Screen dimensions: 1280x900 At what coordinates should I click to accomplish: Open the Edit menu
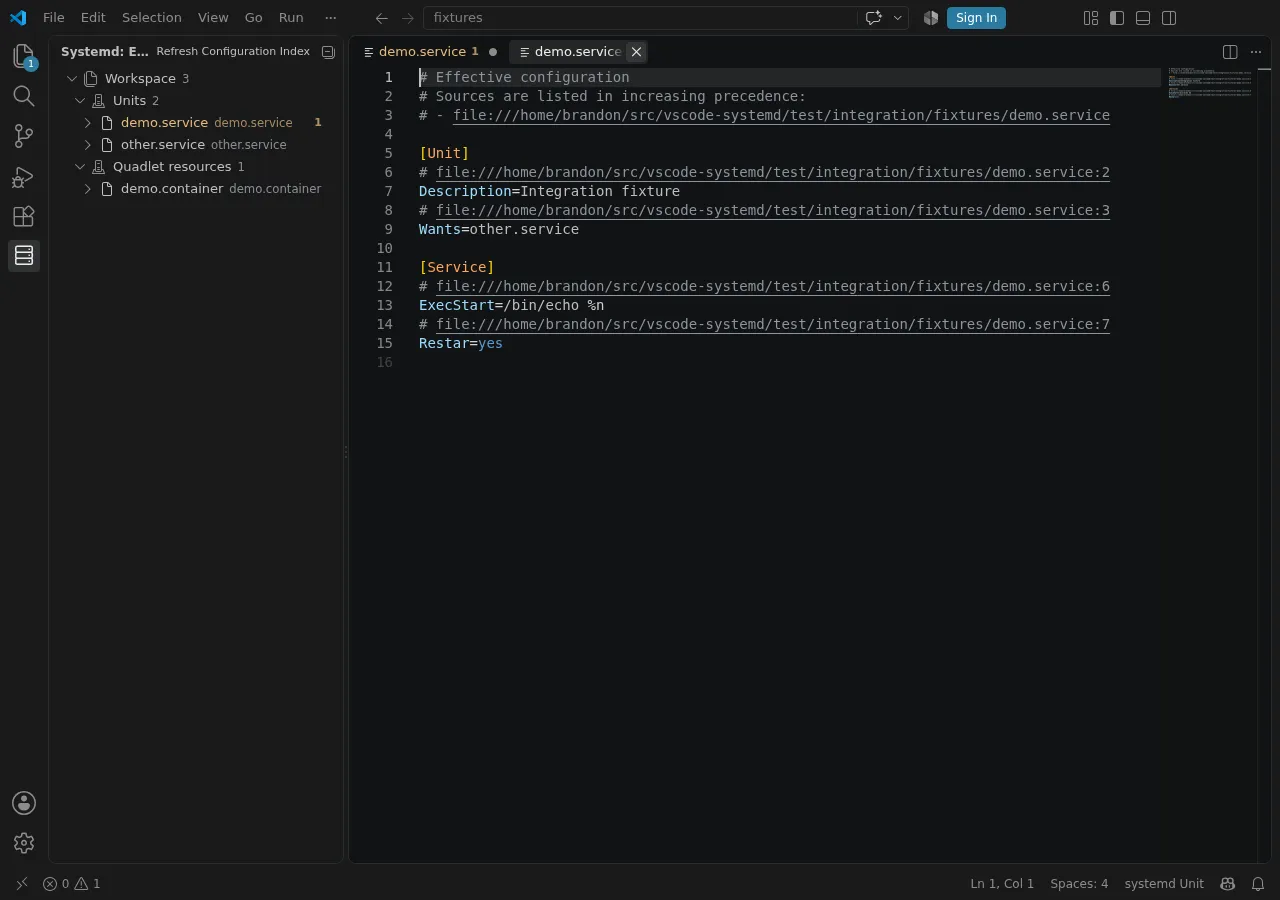tap(93, 18)
